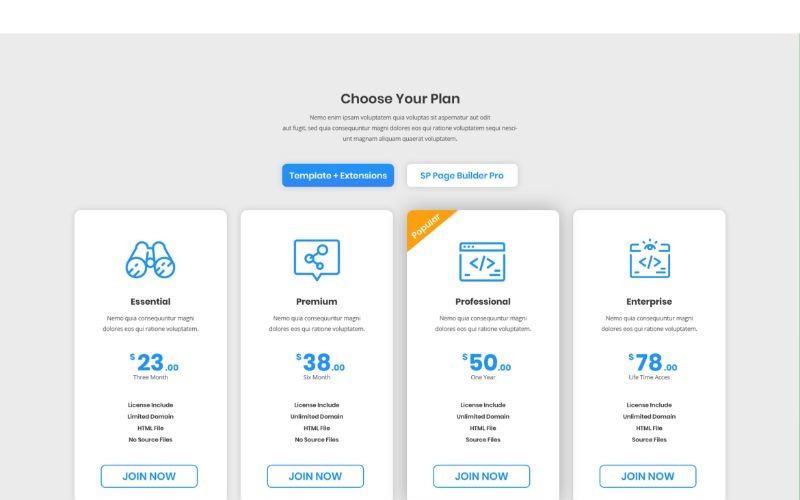Click the code window icon on Professional
Screen dimensions: 800x500
(x=482, y=261)
